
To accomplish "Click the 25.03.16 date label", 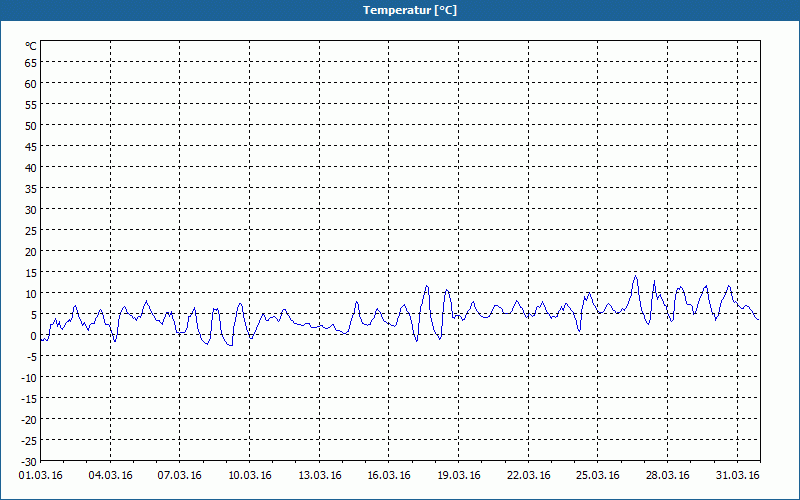I will click(598, 476).
